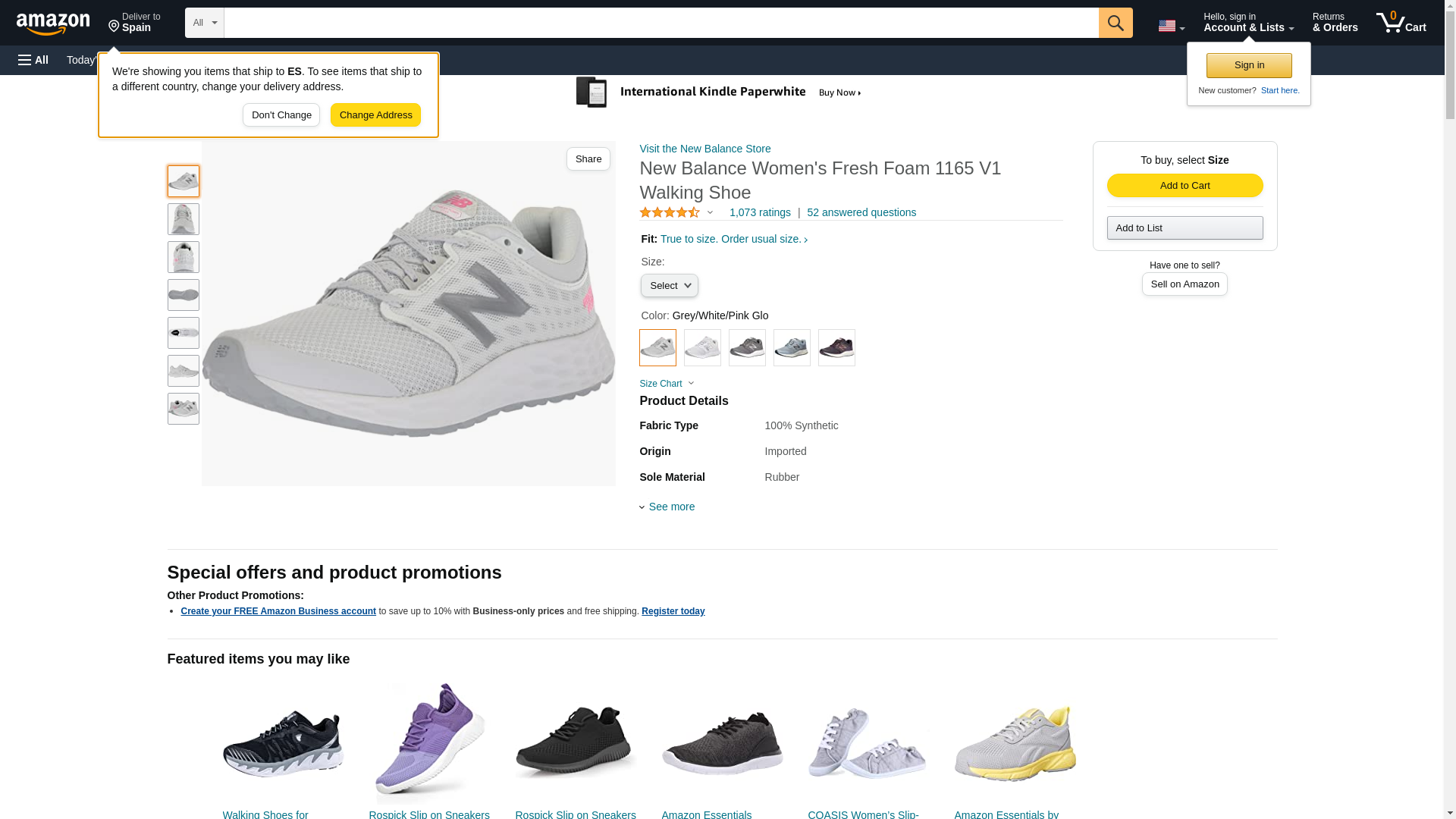Image resolution: width=1456 pixels, height=819 pixels.
Task: Select the blue-grey shoe color swatch
Action: tap(792, 348)
